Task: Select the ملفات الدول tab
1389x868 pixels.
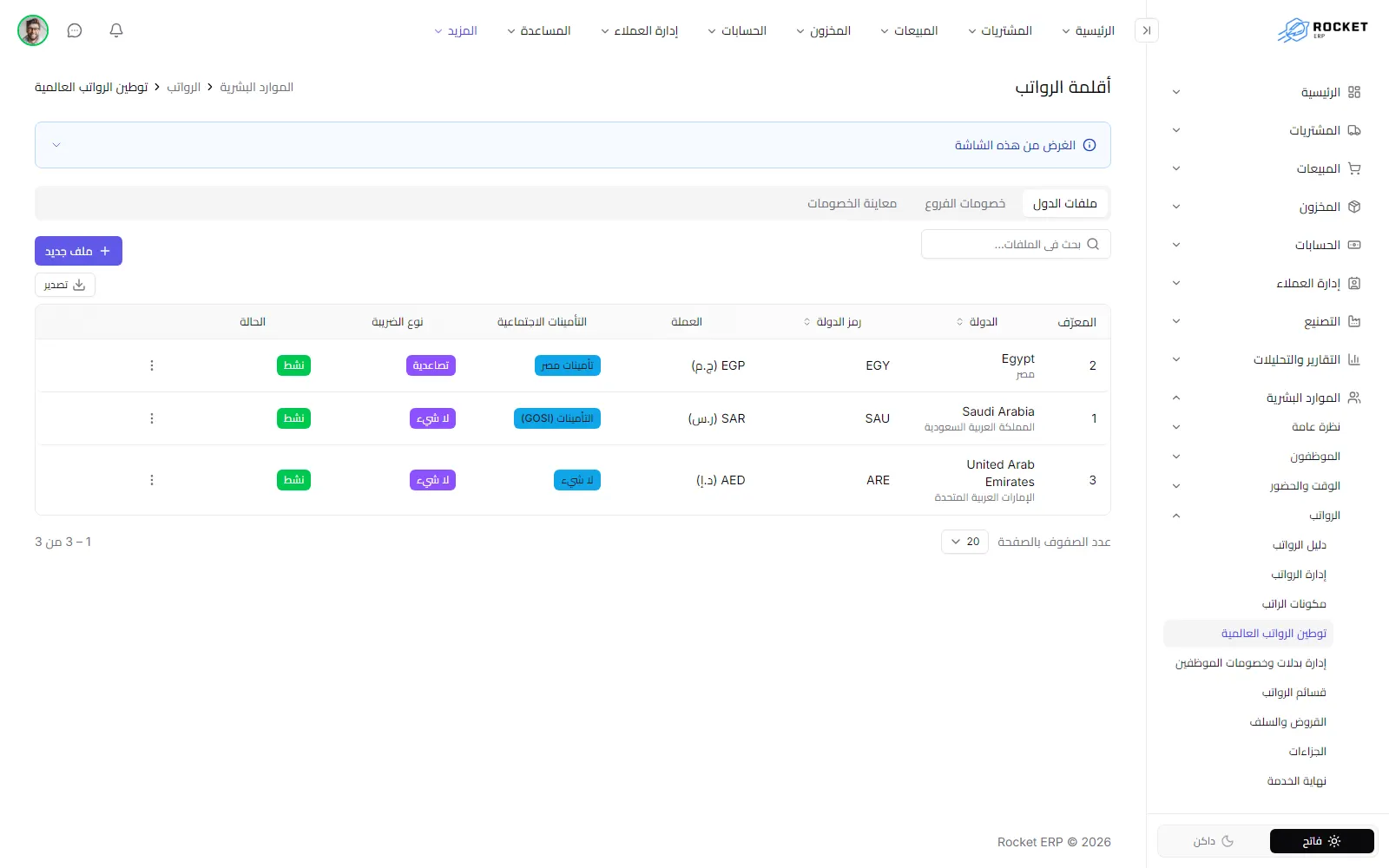Action: (1065, 203)
